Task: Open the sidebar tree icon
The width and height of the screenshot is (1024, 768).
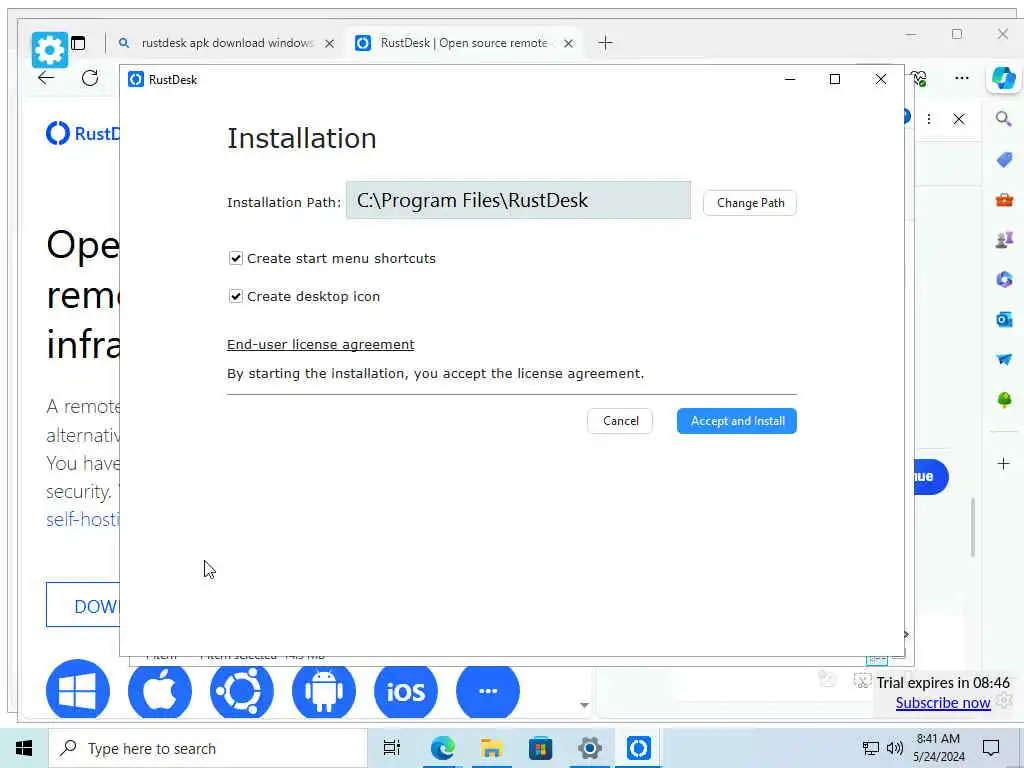Action: point(1004,399)
